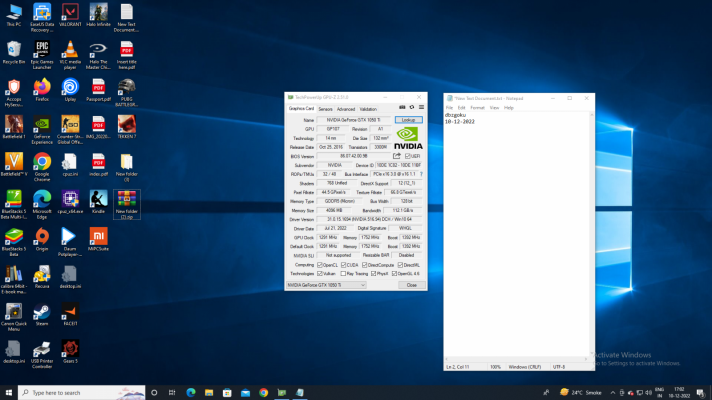Switch to the Validation tab in GPU-Z
The width and height of the screenshot is (712, 400).
pos(368,109)
